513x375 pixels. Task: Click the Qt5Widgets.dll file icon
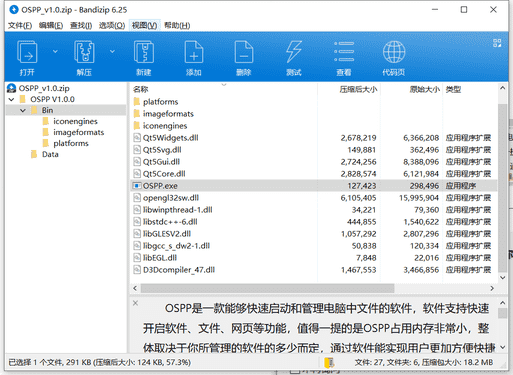click(137, 137)
